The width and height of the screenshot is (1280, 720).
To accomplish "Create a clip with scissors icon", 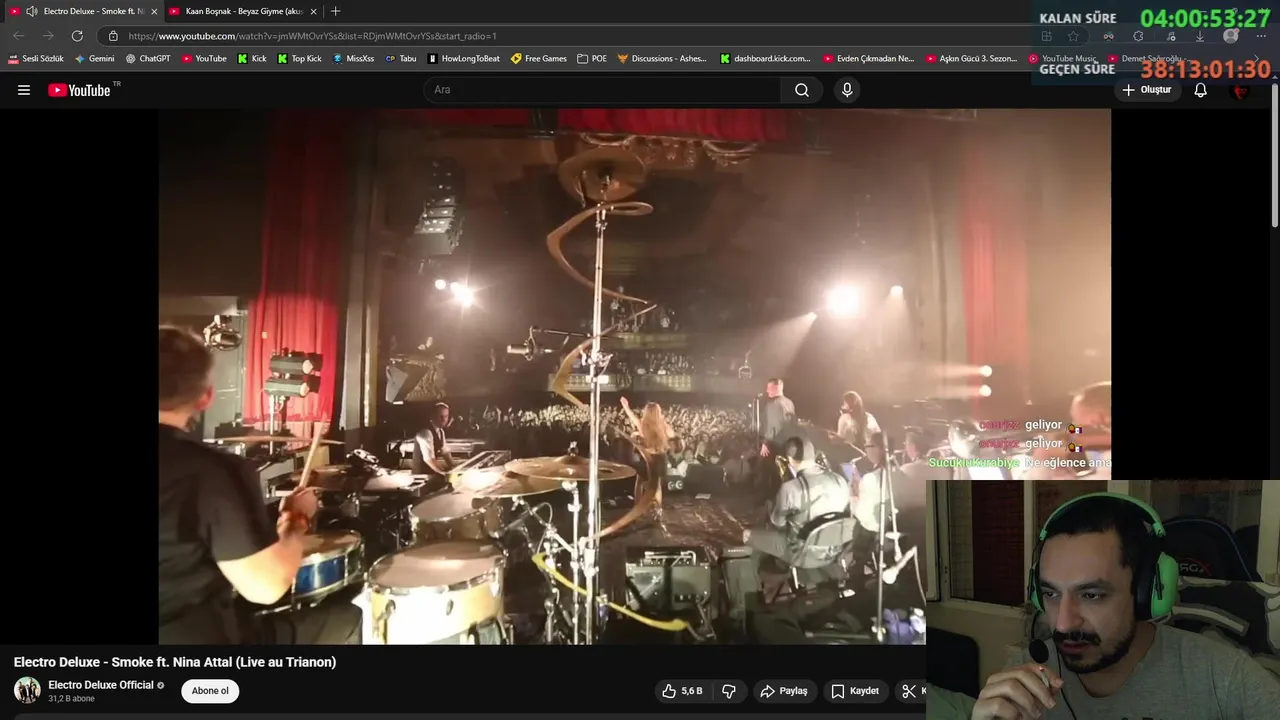I will coord(909,691).
